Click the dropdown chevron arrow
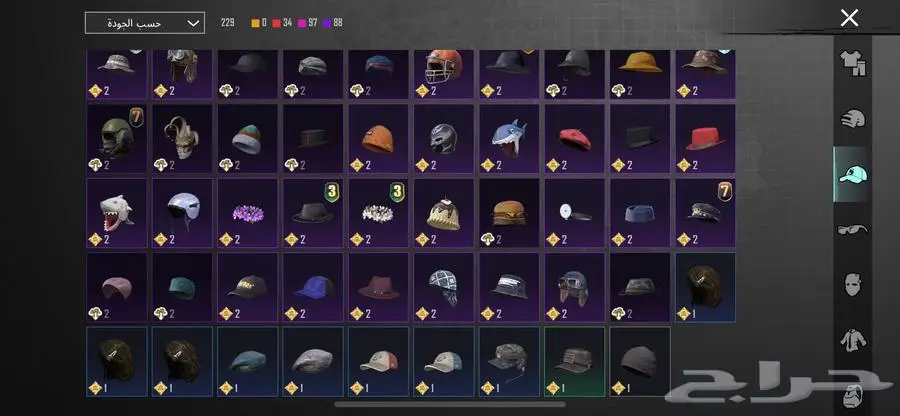Image resolution: width=900 pixels, height=416 pixels. (x=193, y=24)
